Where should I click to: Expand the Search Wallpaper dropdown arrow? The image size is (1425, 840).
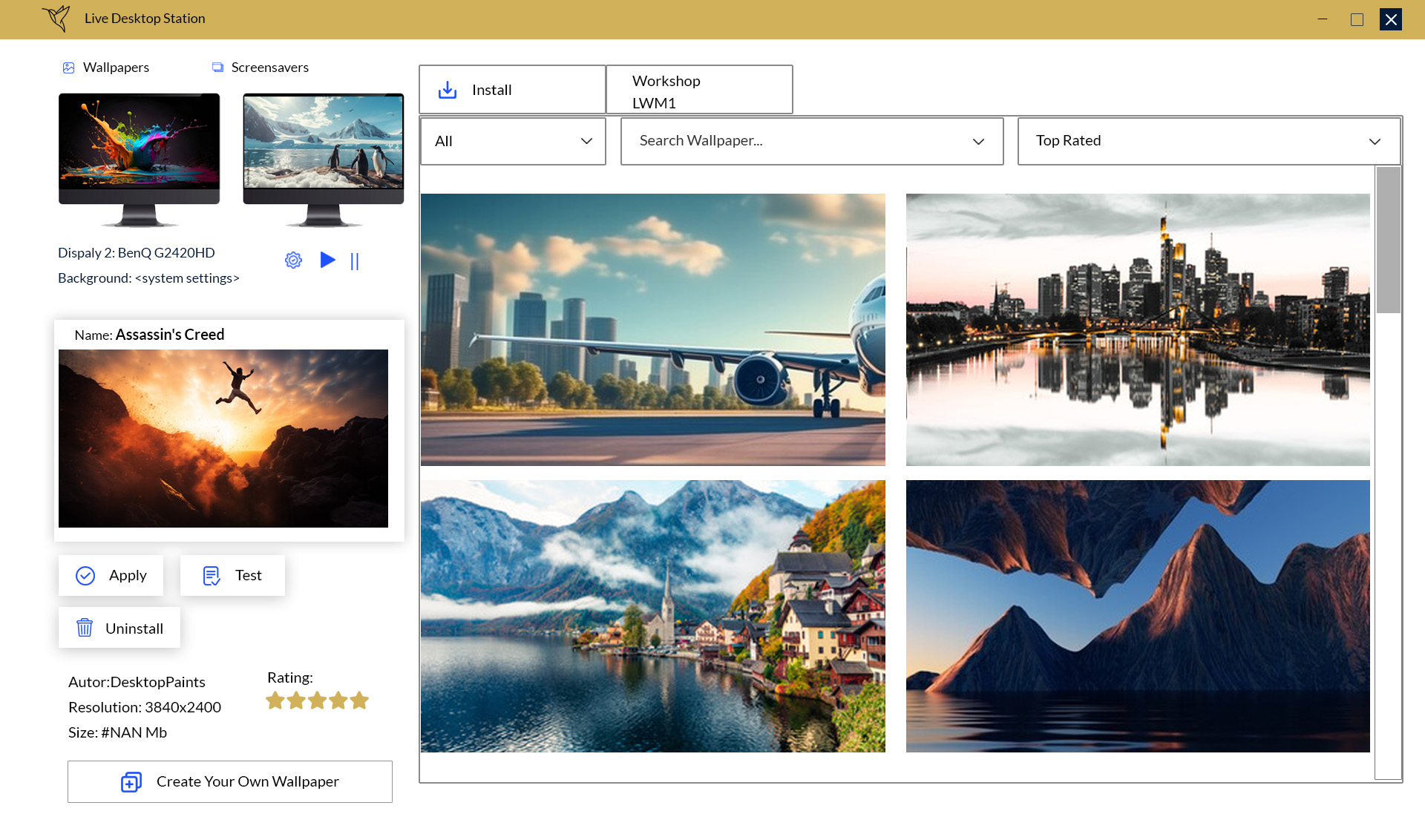[x=978, y=141]
